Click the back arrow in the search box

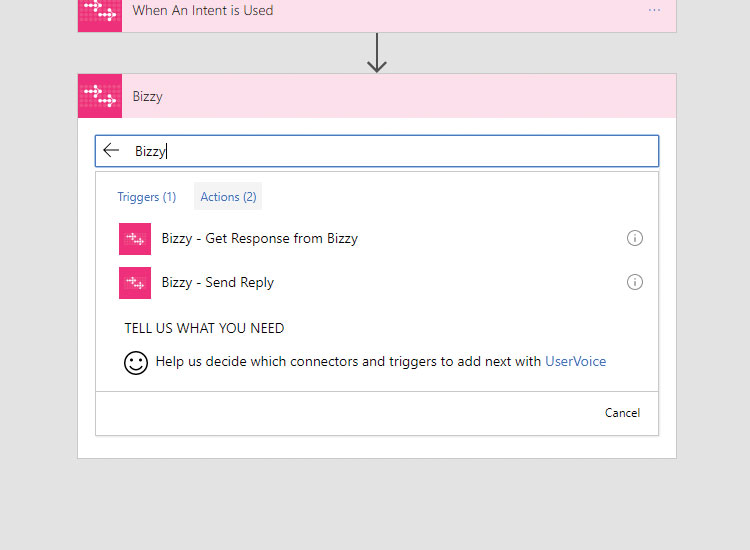point(111,150)
